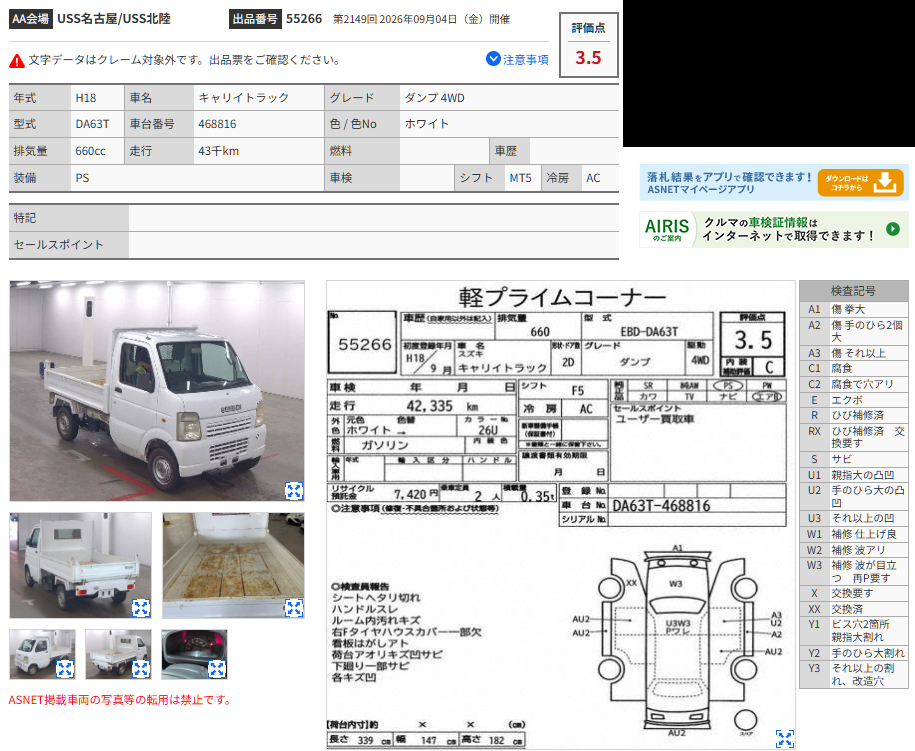Click the Y2 手のひら大割れ legend row
Viewport: 915px width, 751px height.
coord(854,652)
